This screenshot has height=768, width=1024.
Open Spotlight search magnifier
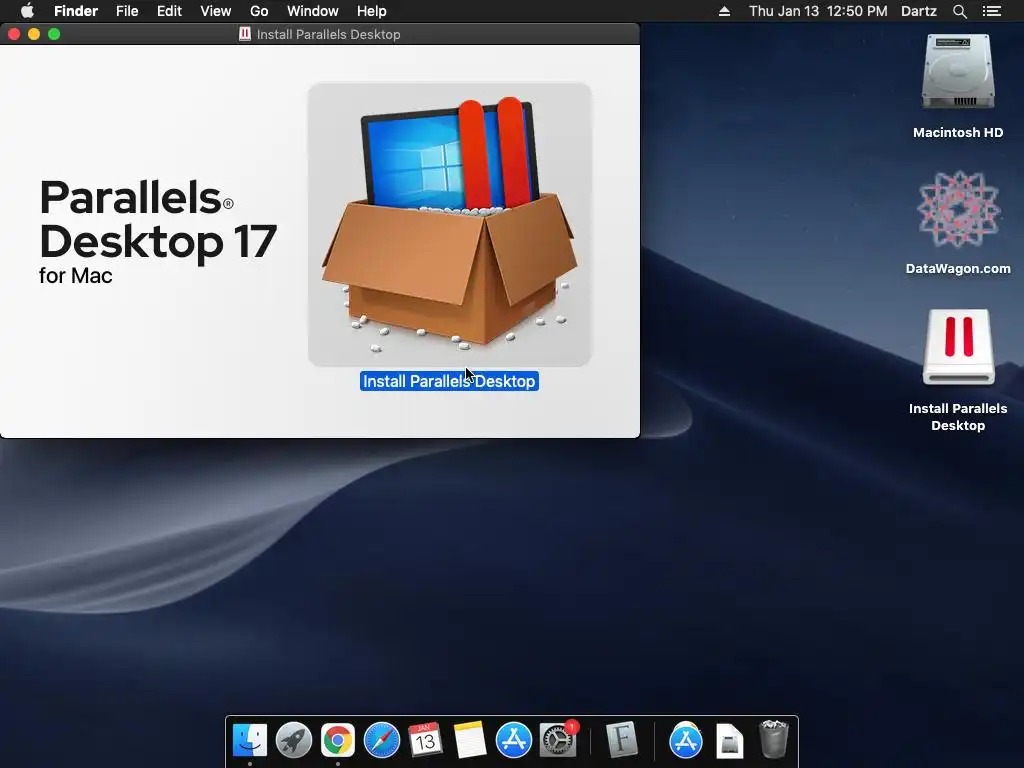(959, 11)
